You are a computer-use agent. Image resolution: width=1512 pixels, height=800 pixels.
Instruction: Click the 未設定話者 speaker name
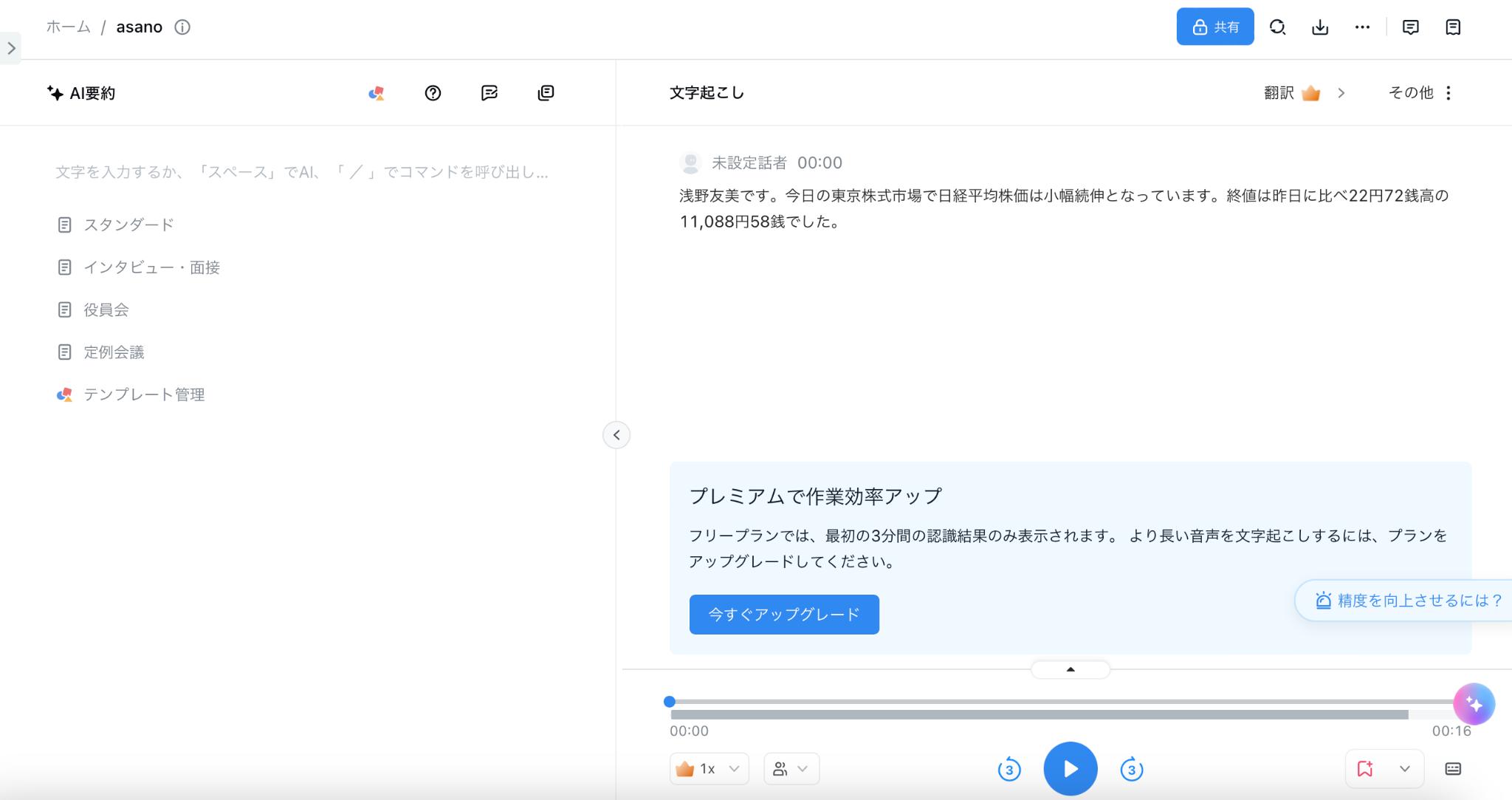pyautogui.click(x=749, y=163)
